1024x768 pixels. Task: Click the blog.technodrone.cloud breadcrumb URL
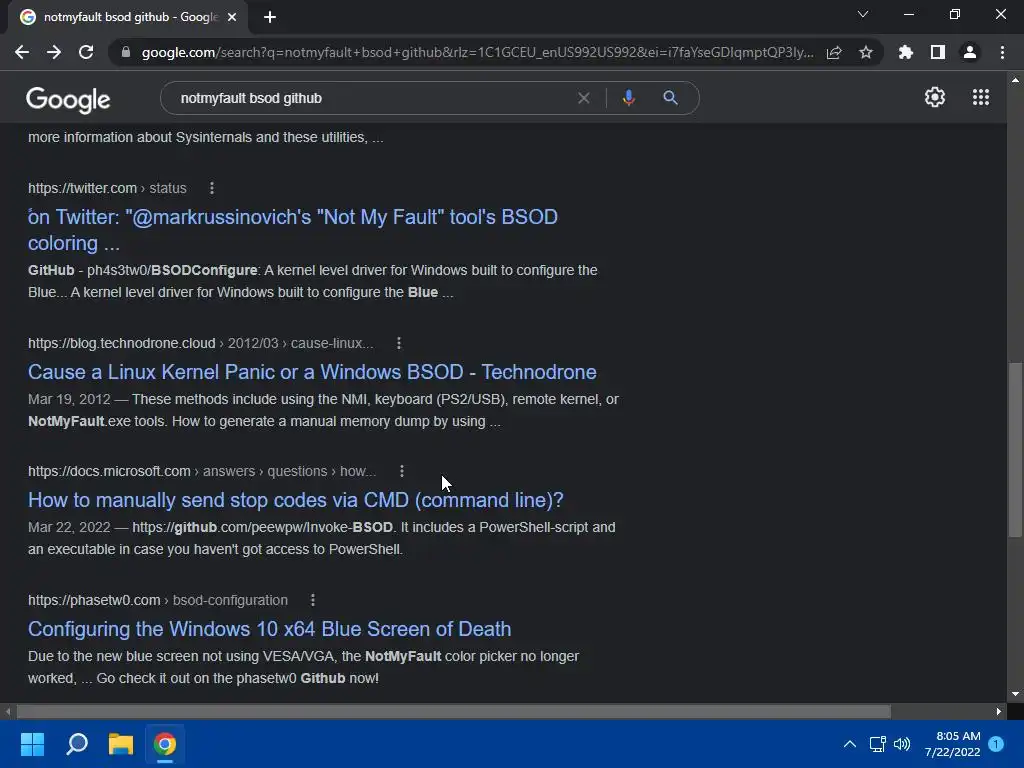pyautogui.click(x=200, y=343)
